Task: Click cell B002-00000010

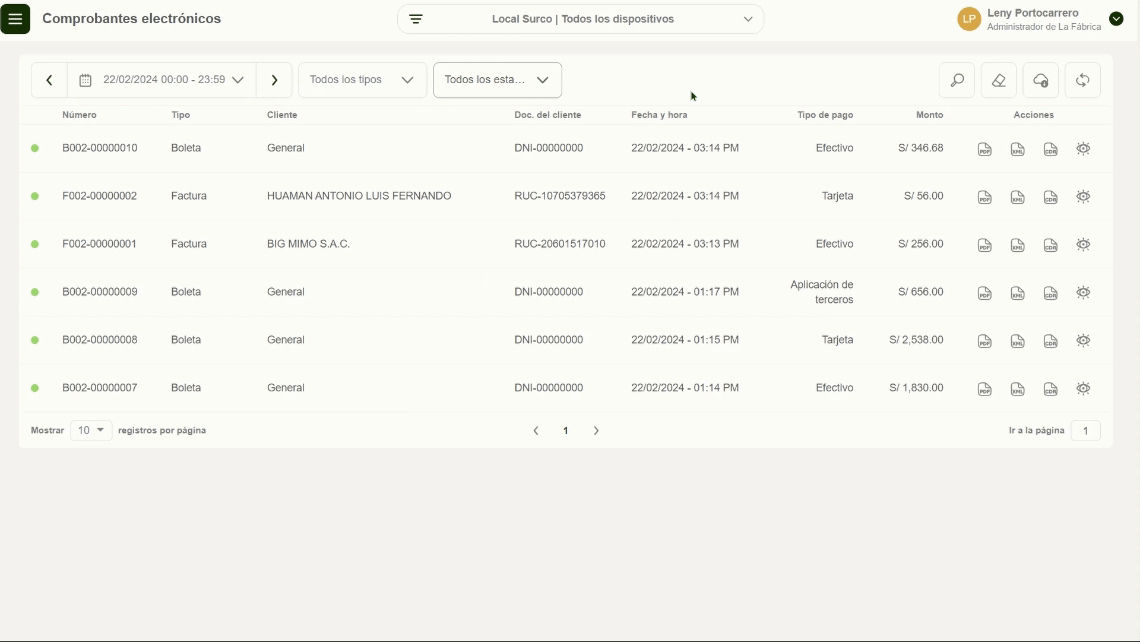Action: coord(100,148)
